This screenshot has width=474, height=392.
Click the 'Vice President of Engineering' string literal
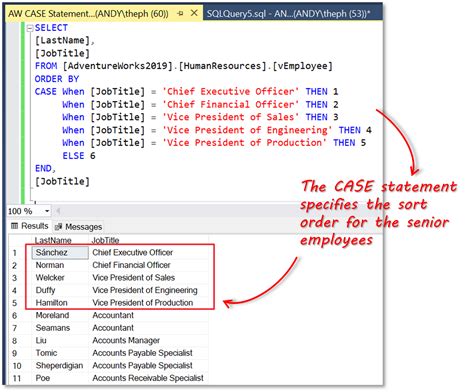pos(247,130)
